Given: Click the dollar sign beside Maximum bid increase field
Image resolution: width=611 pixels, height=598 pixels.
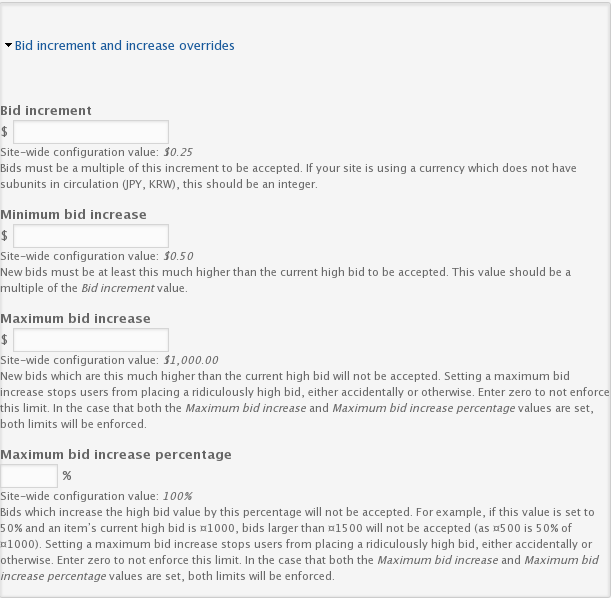Looking at the screenshot, I should pos(4,340).
